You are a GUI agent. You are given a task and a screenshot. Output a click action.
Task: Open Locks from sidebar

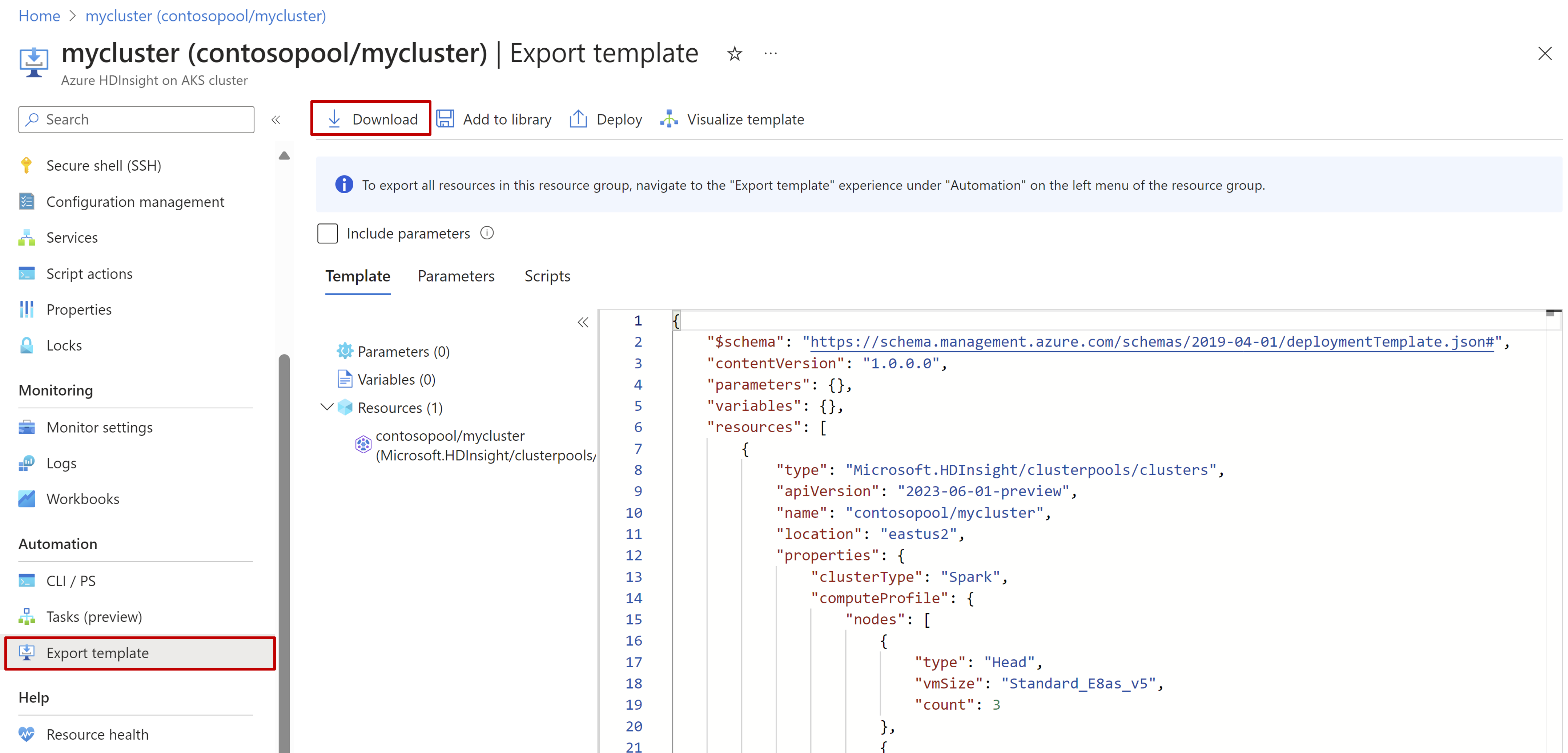point(63,345)
